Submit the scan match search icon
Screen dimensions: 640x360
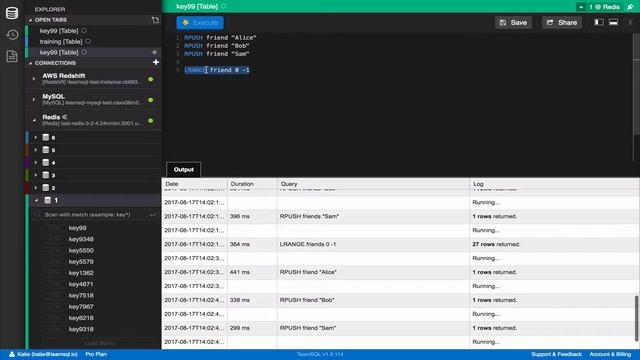coord(153,214)
